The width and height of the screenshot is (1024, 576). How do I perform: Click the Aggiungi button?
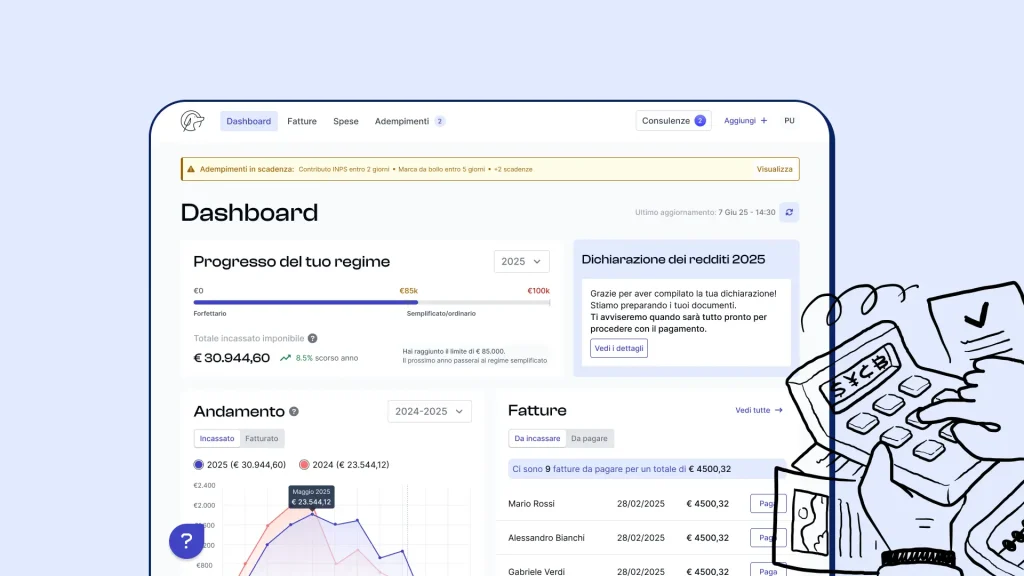745,121
